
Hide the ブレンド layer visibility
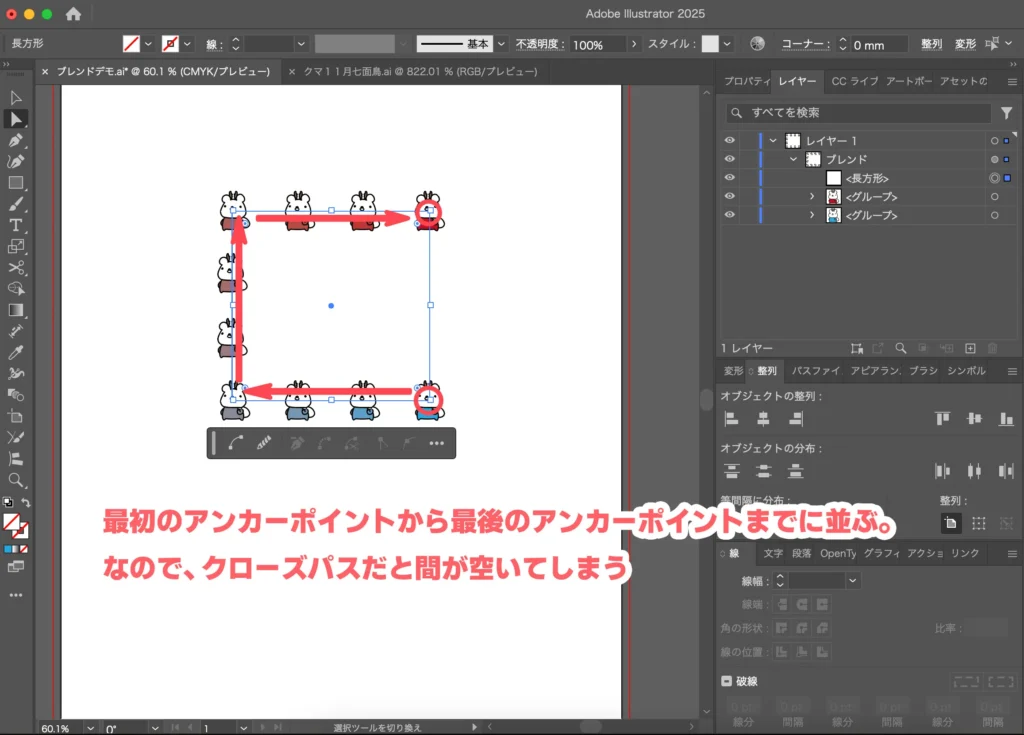729,159
